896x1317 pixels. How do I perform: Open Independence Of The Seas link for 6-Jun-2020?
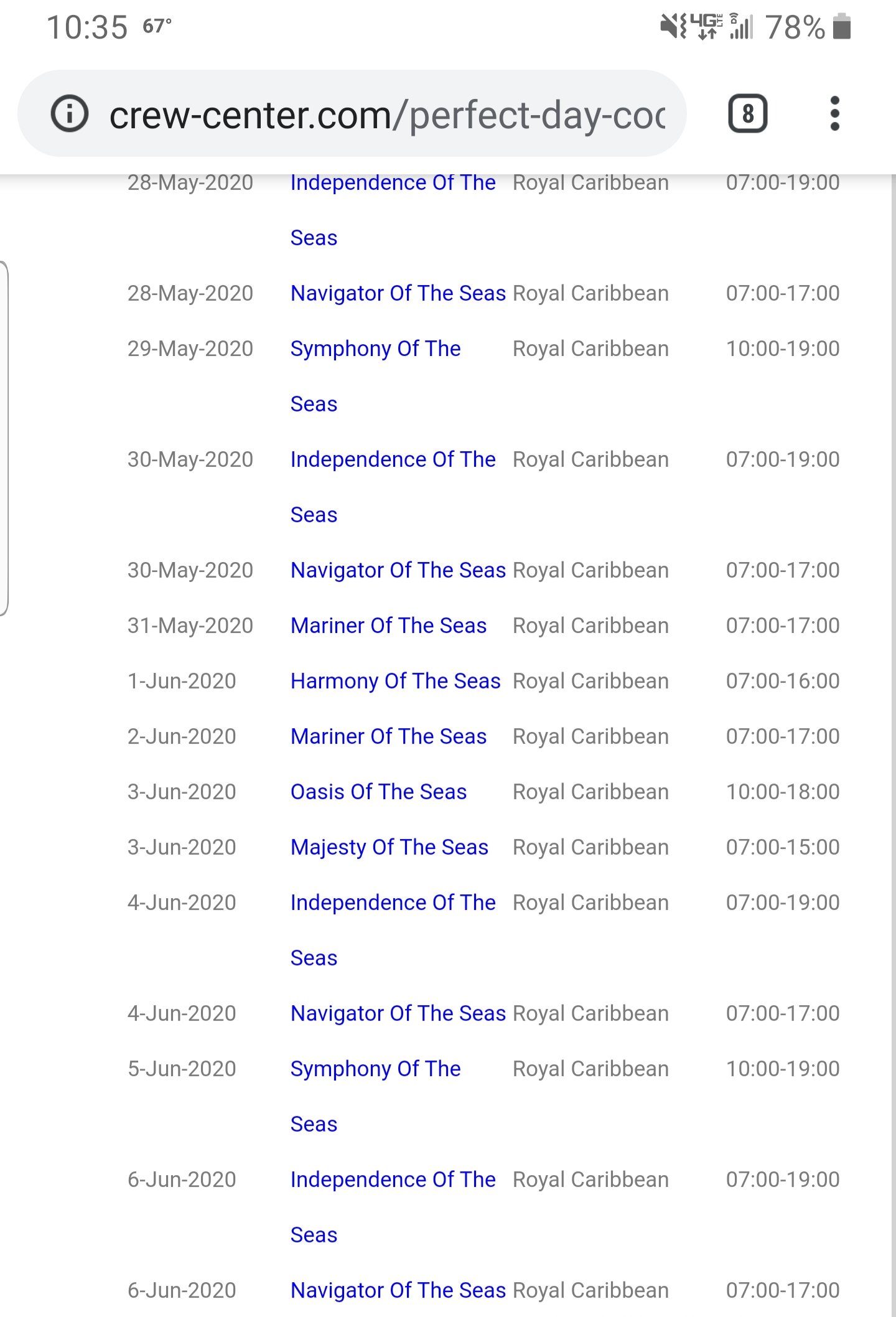coord(393,1207)
